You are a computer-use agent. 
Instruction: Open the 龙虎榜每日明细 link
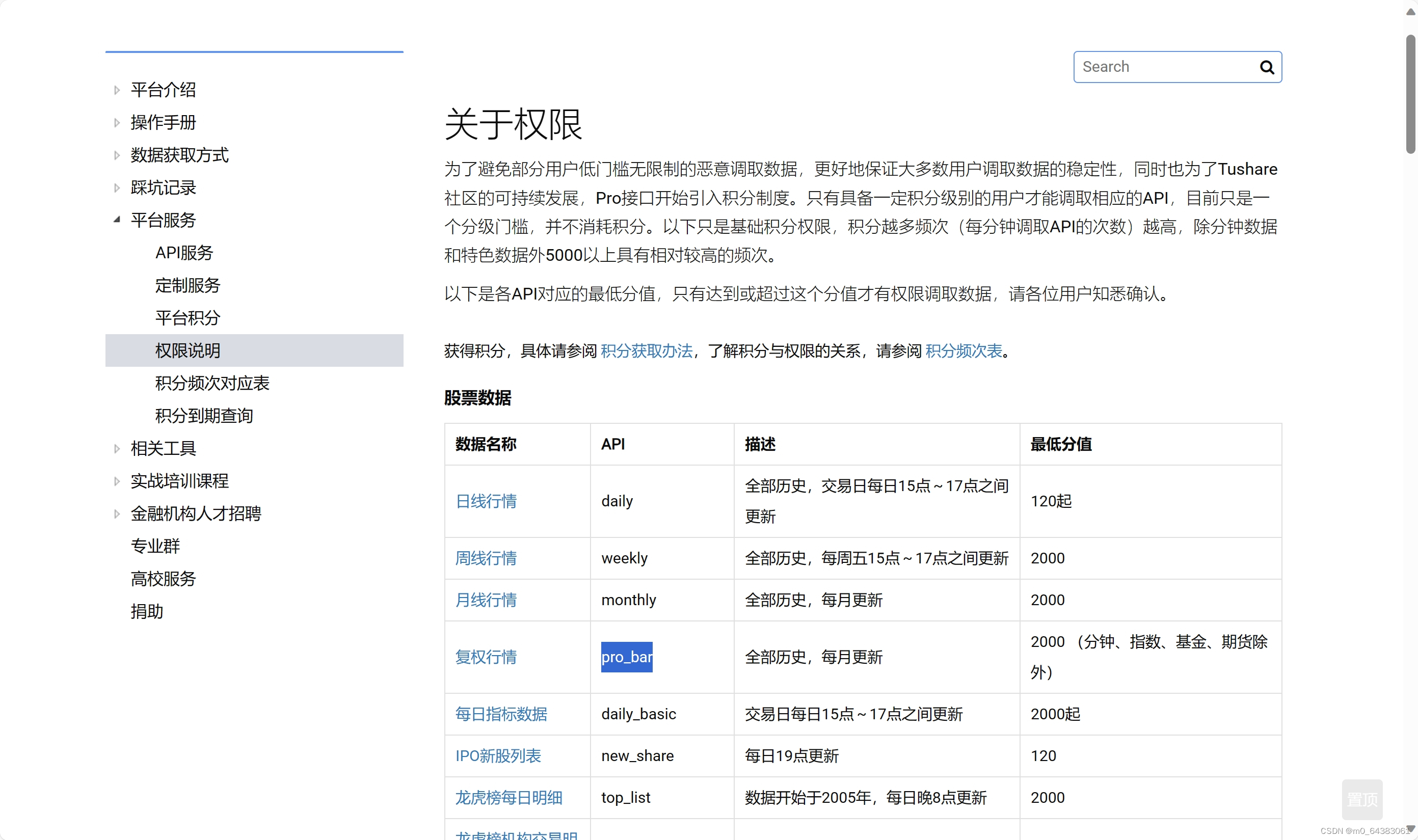pyautogui.click(x=509, y=798)
